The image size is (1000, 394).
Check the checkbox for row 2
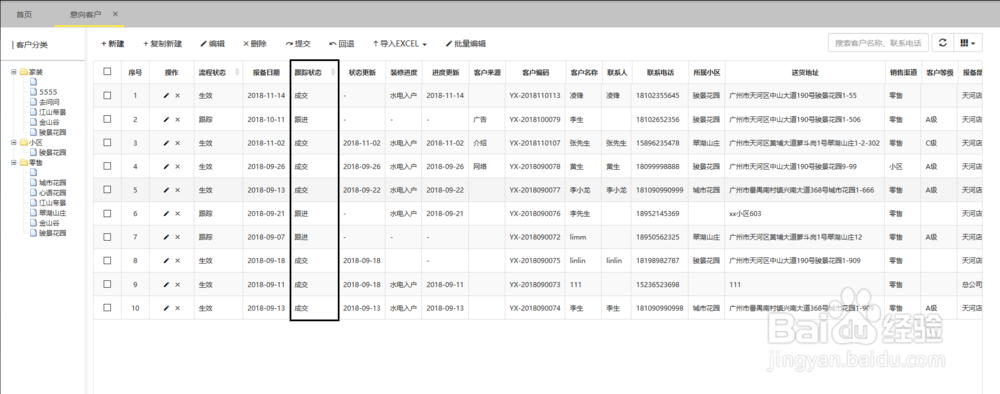[107, 119]
